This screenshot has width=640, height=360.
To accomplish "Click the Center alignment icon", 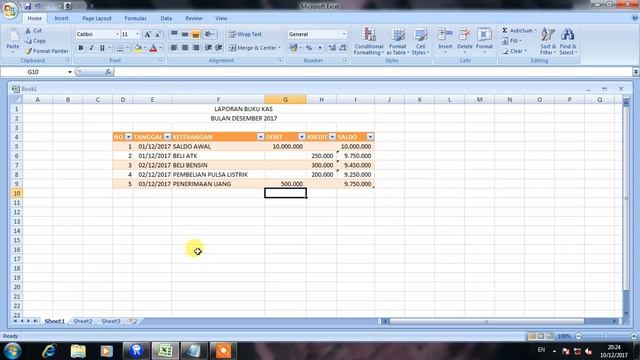I will pyautogui.click(x=185, y=48).
